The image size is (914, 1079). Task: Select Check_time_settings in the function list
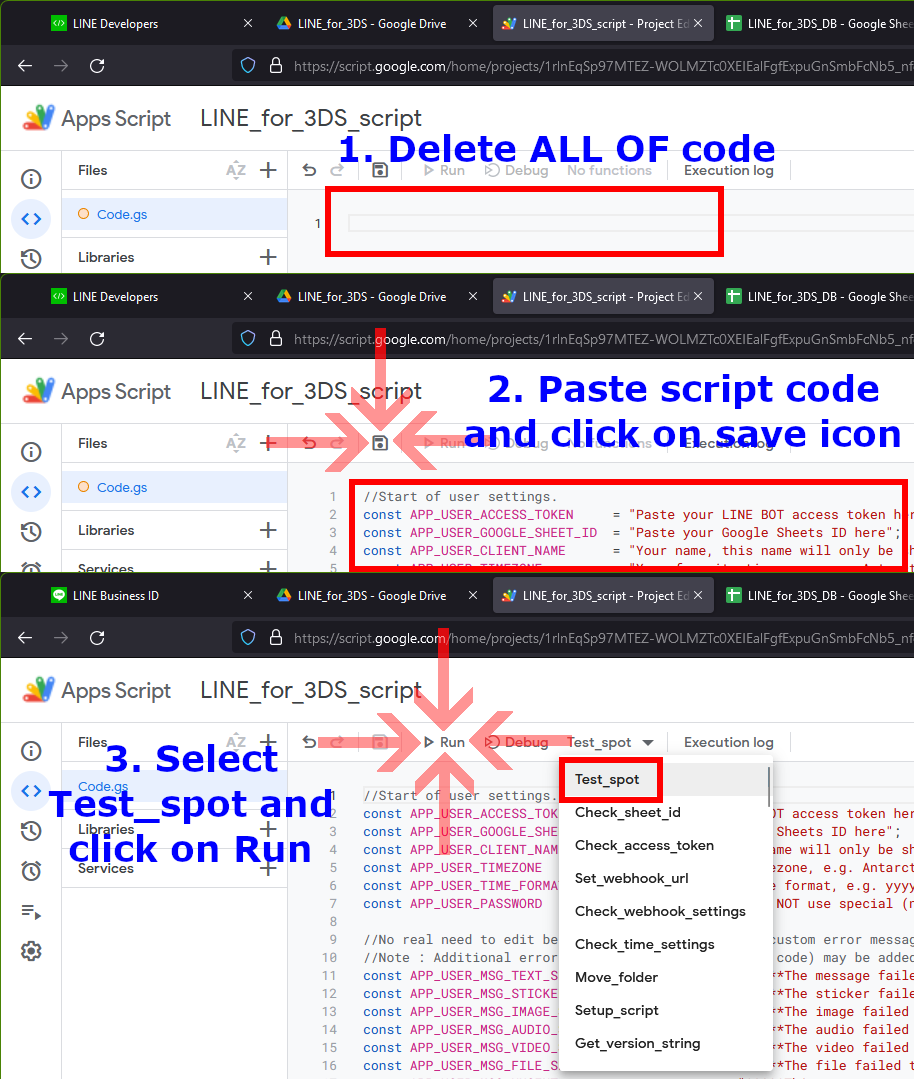[x=666, y=945]
